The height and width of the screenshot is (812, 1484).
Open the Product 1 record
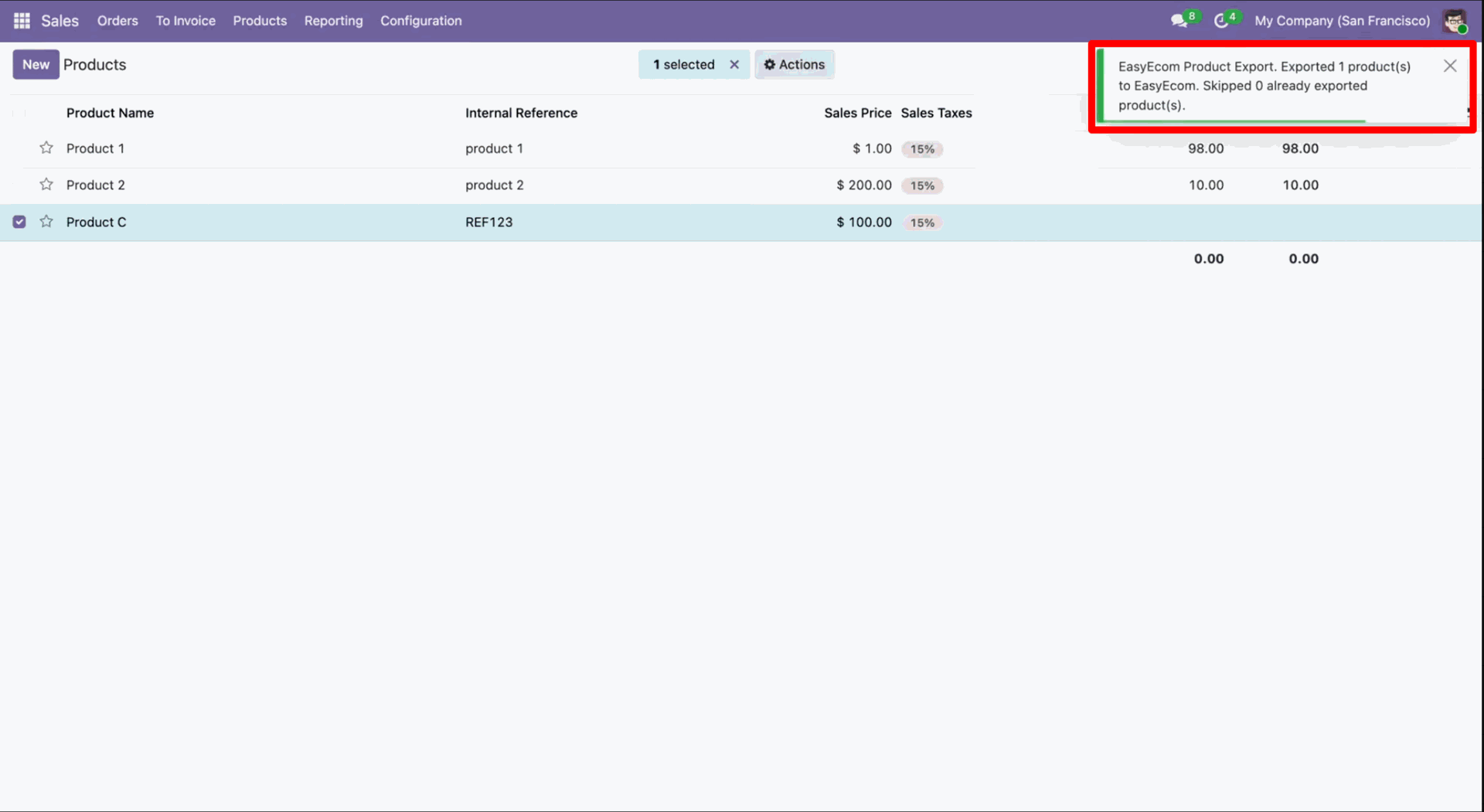coord(95,148)
